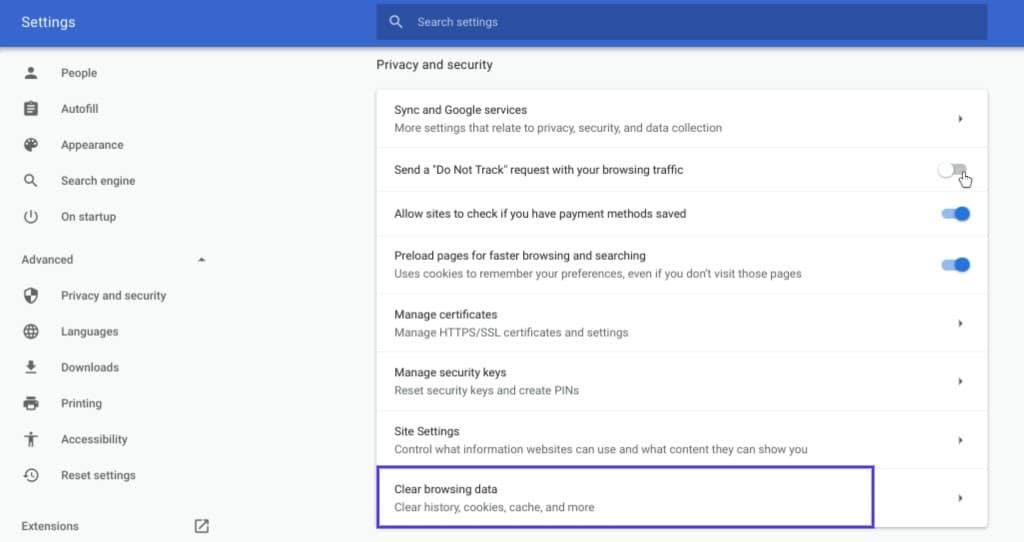Go to Reset settings in sidebar
Viewport: 1024px width, 542px height.
98,476
